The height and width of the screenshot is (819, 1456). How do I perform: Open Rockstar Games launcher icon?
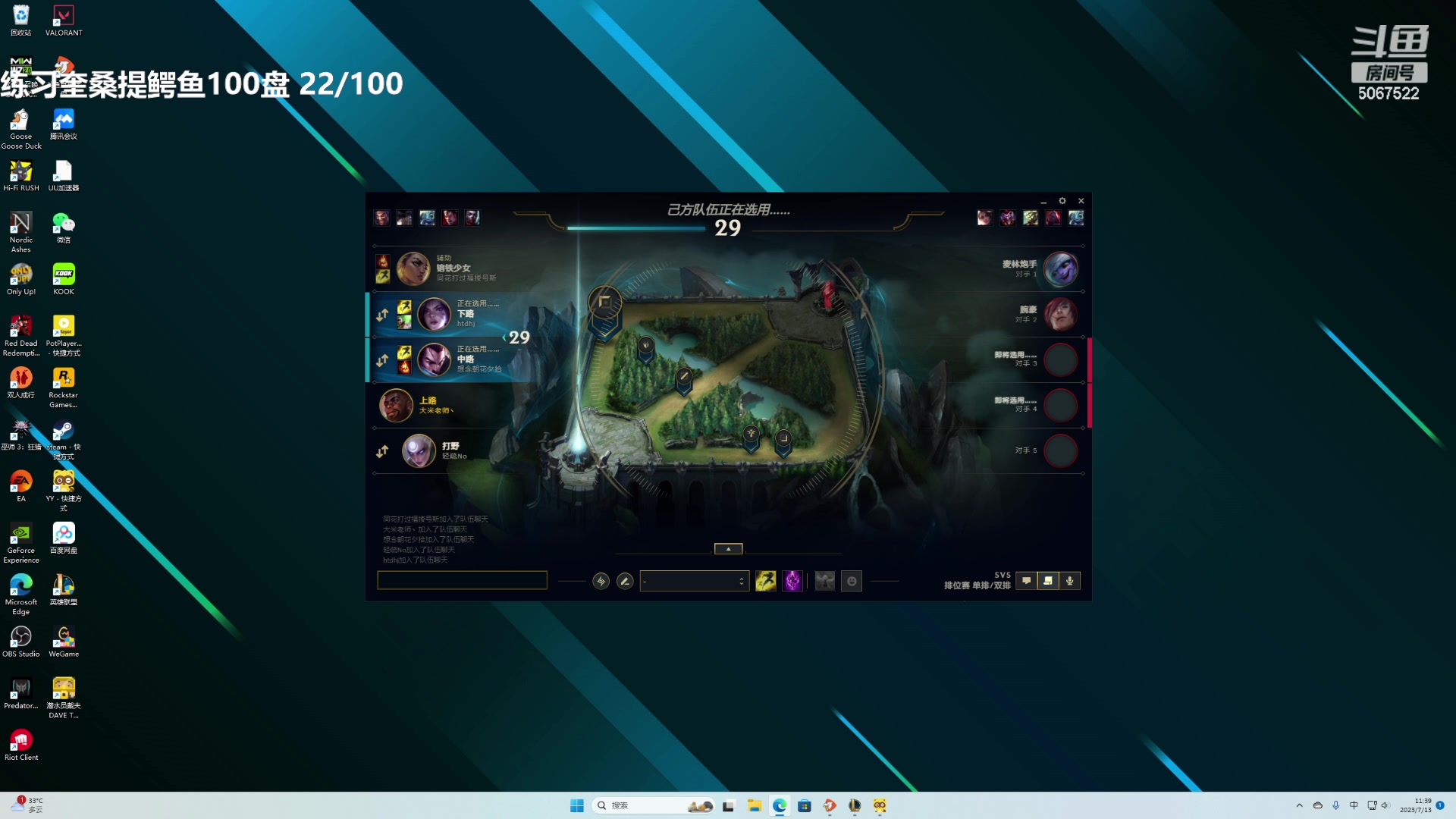point(64,388)
